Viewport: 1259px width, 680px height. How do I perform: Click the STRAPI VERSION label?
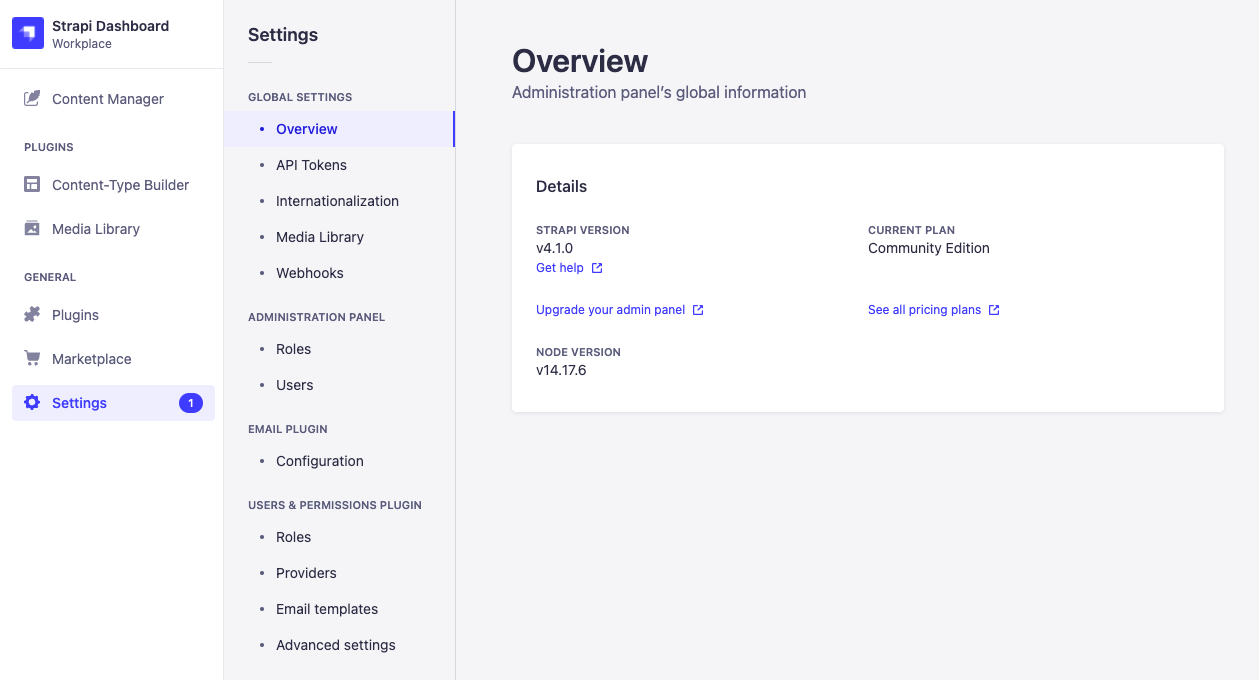click(583, 230)
